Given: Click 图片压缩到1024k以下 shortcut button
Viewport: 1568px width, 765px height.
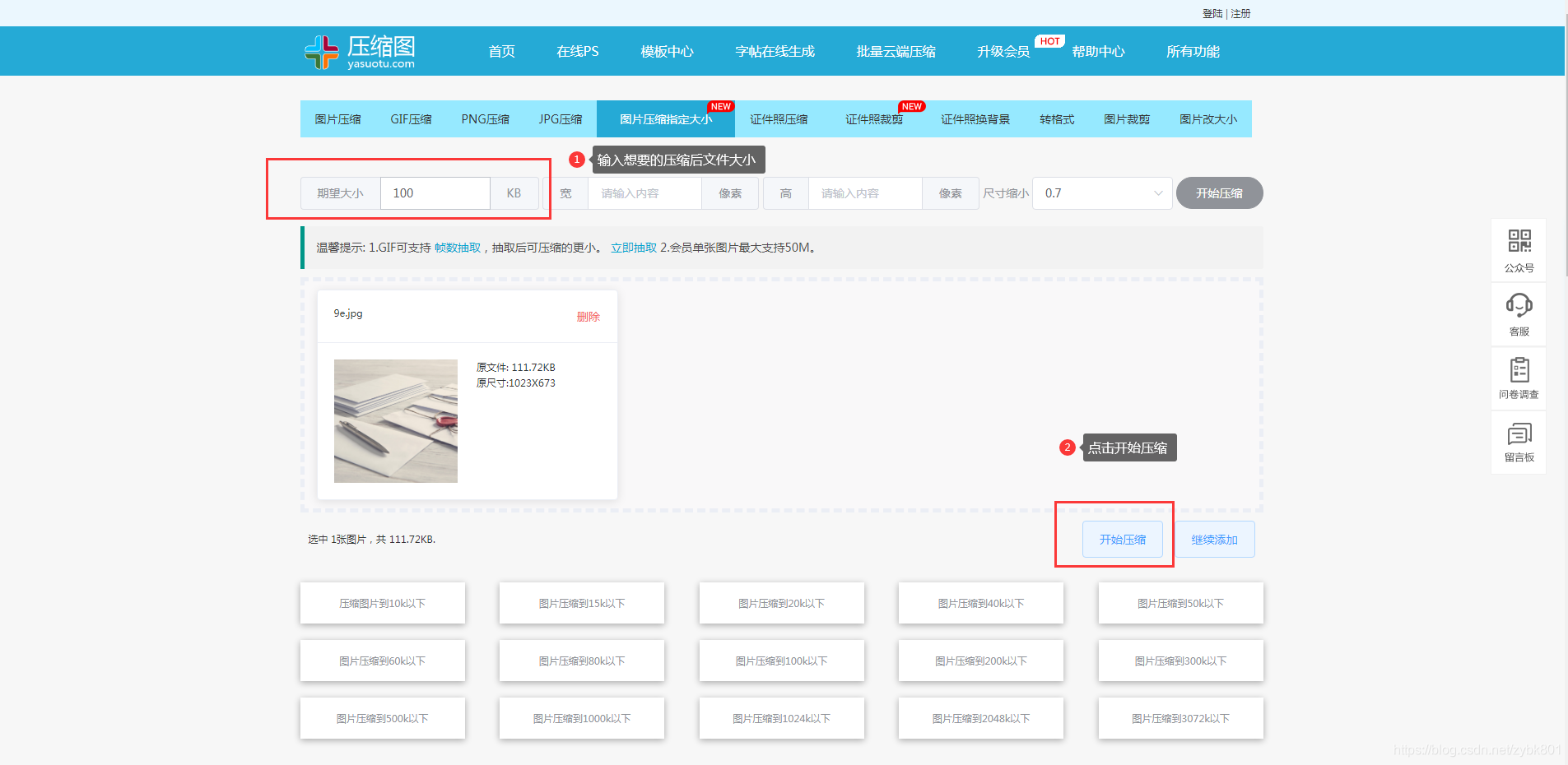Looking at the screenshot, I should (x=782, y=718).
